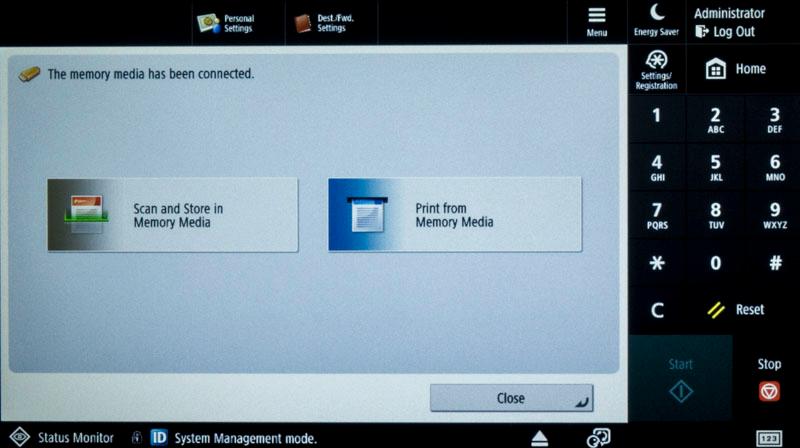Tap number 5 JKL key

point(715,167)
